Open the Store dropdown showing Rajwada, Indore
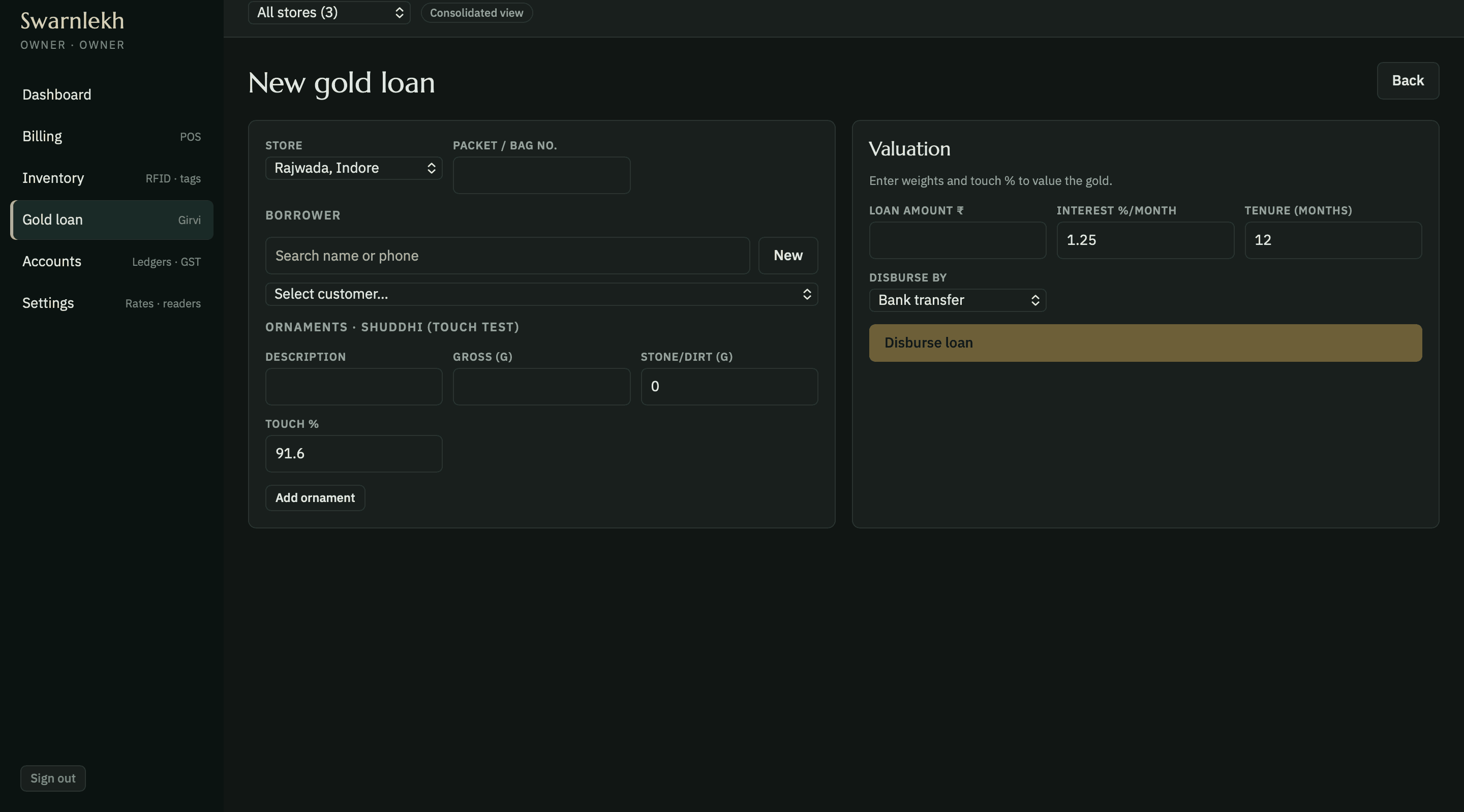The height and width of the screenshot is (812, 1464). coord(353,168)
